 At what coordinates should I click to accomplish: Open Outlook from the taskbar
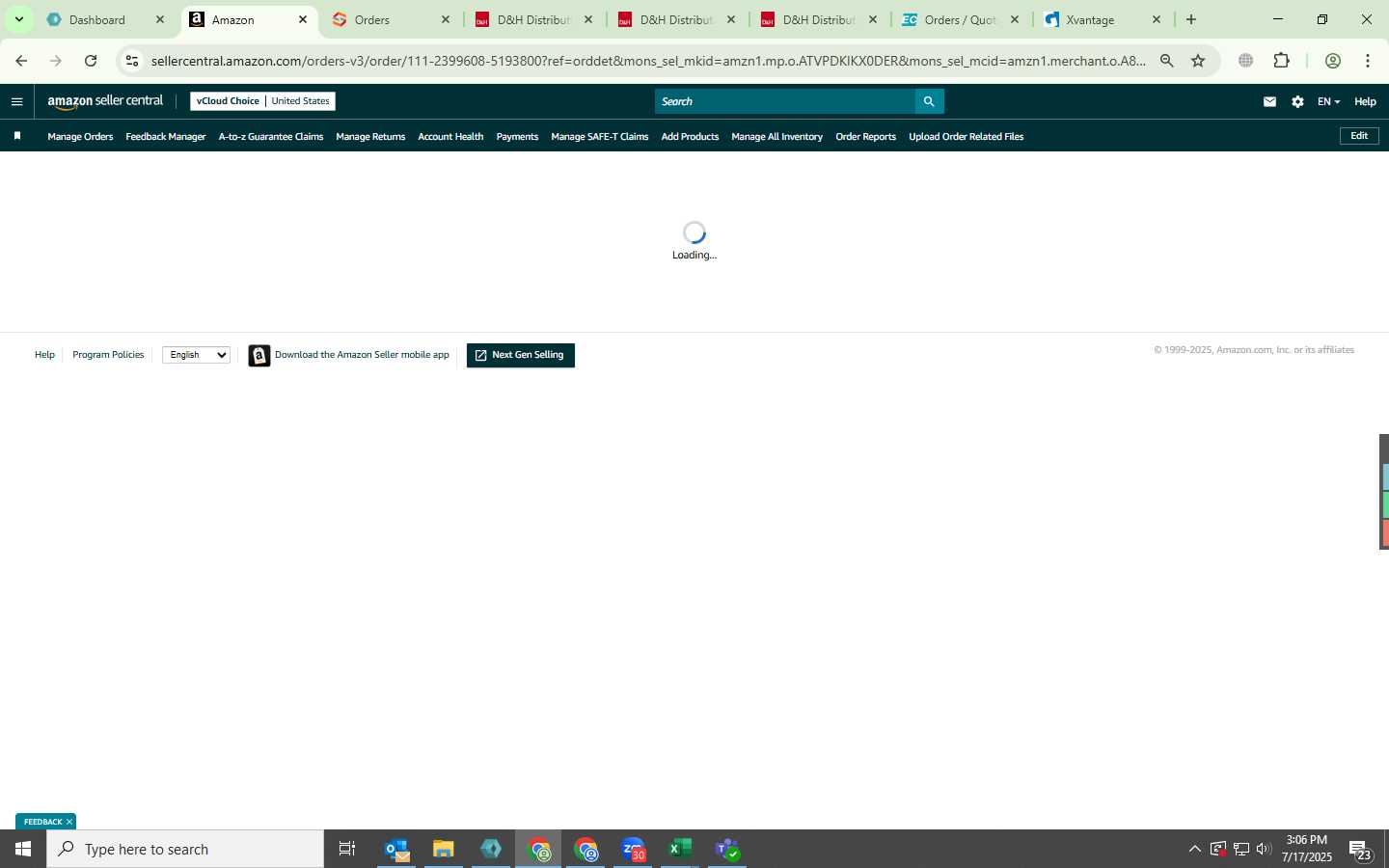pyautogui.click(x=396, y=850)
